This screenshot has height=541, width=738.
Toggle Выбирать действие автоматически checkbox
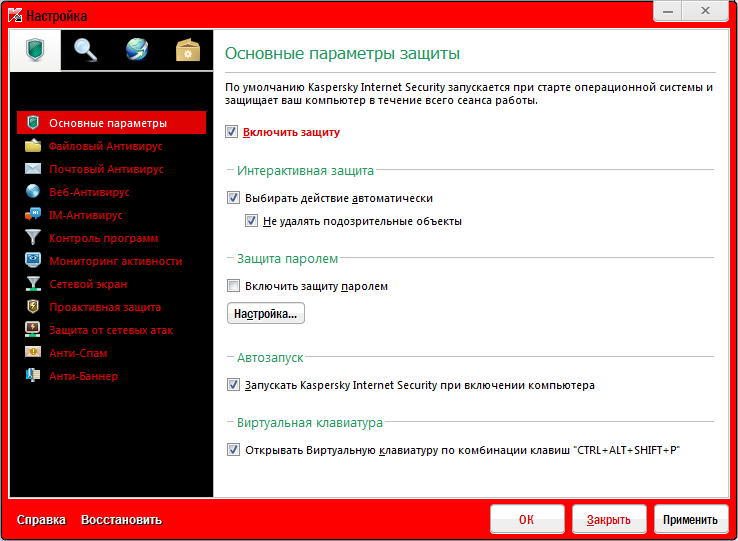coord(233,198)
